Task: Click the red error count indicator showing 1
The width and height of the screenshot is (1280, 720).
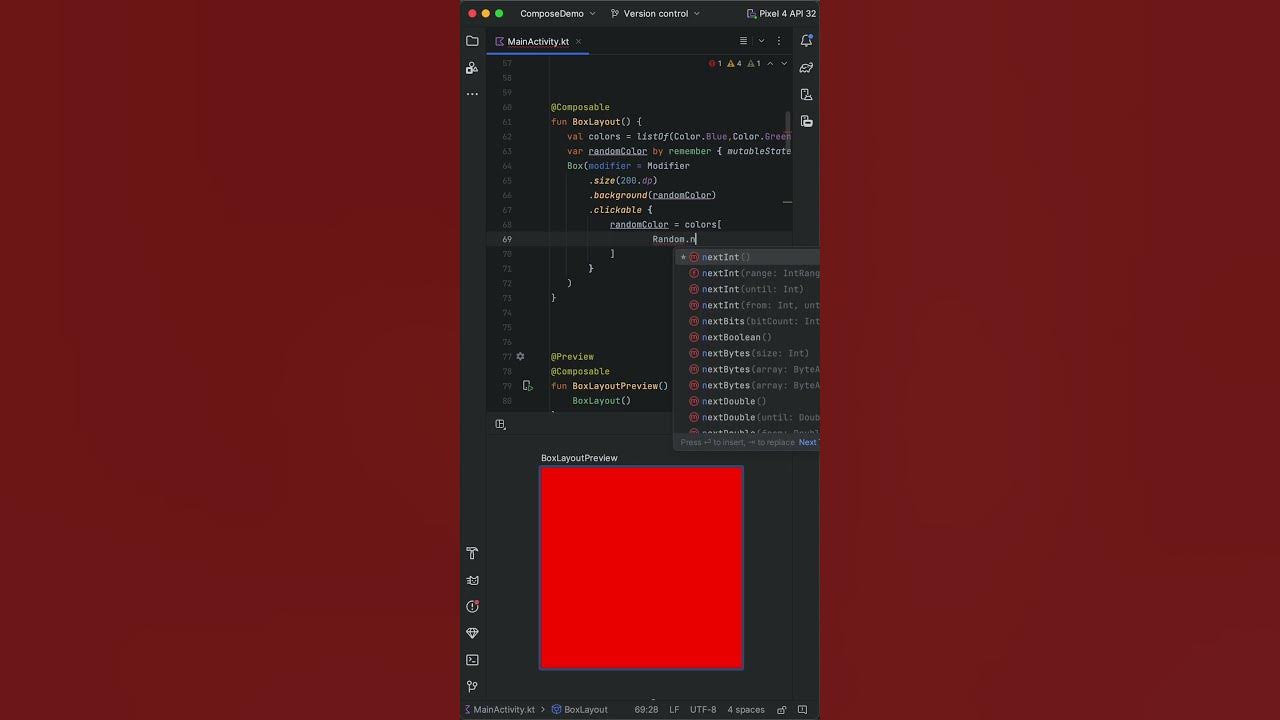Action: (x=715, y=64)
